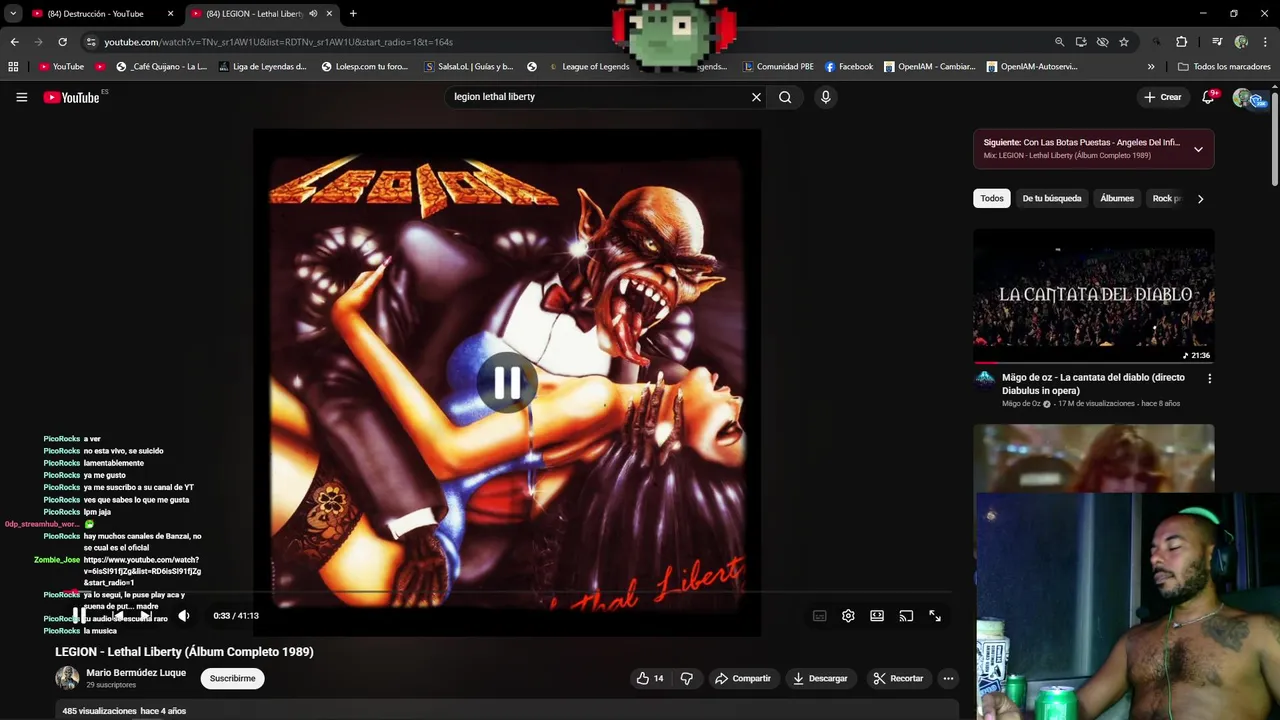
Task: Show hidden bookmarks chevron
Action: click(1151, 67)
